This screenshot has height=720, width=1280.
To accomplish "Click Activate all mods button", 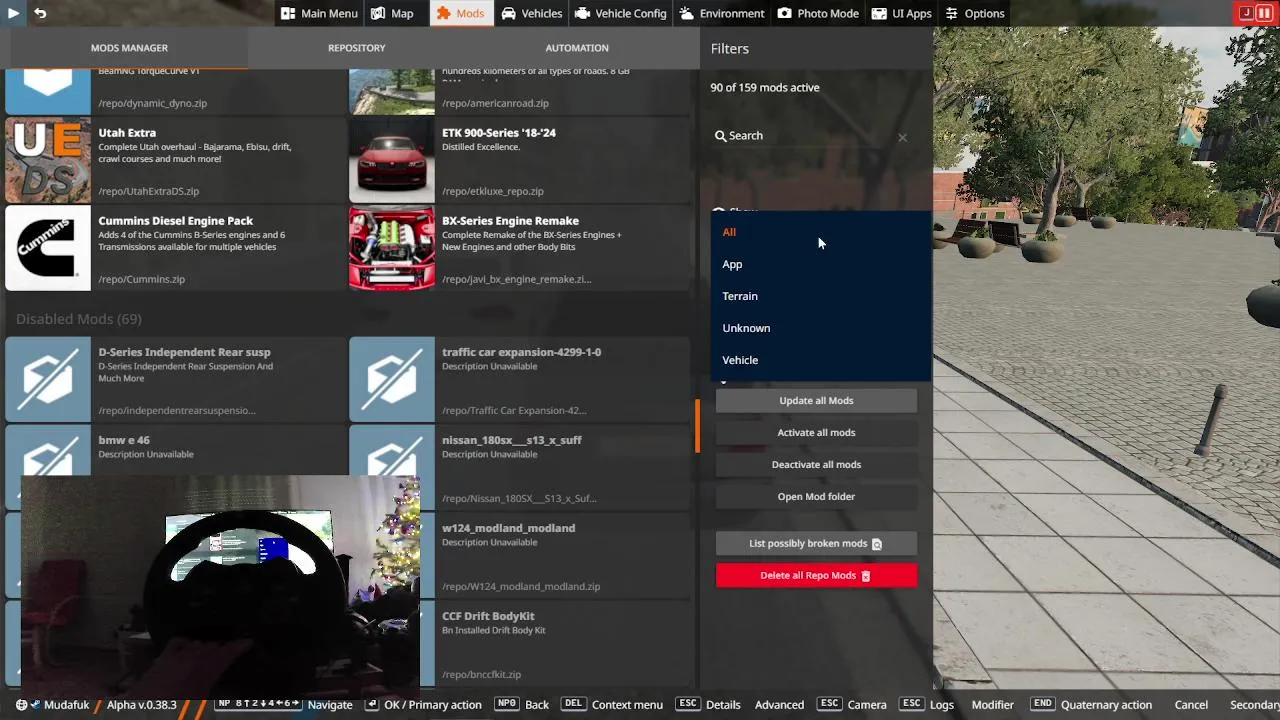I will click(x=816, y=433).
